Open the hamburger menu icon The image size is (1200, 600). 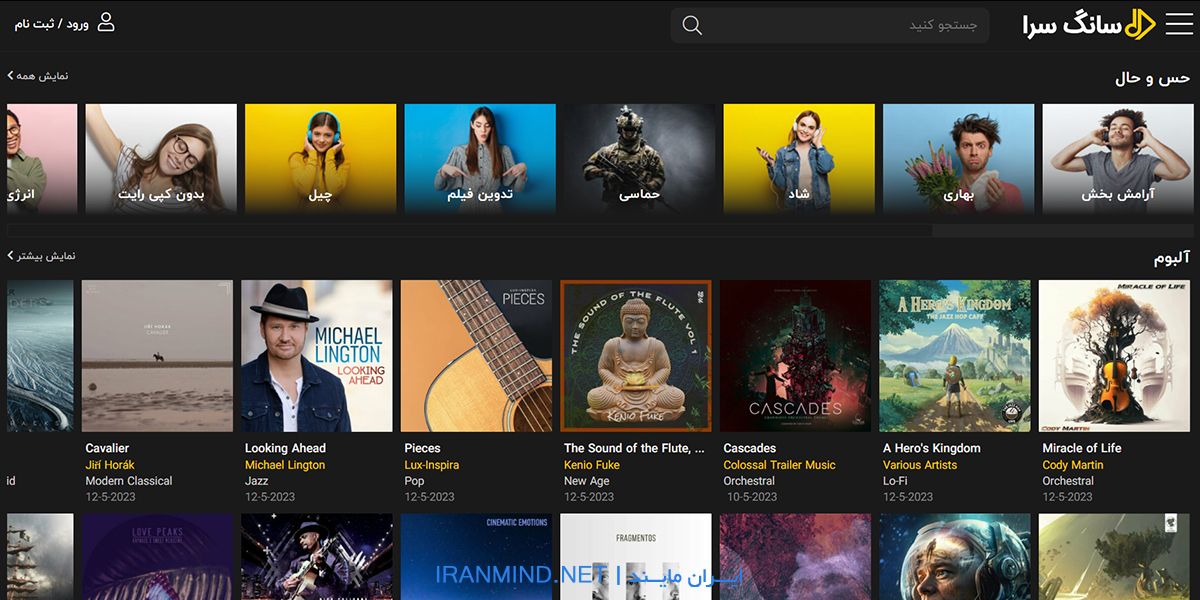tap(1179, 24)
